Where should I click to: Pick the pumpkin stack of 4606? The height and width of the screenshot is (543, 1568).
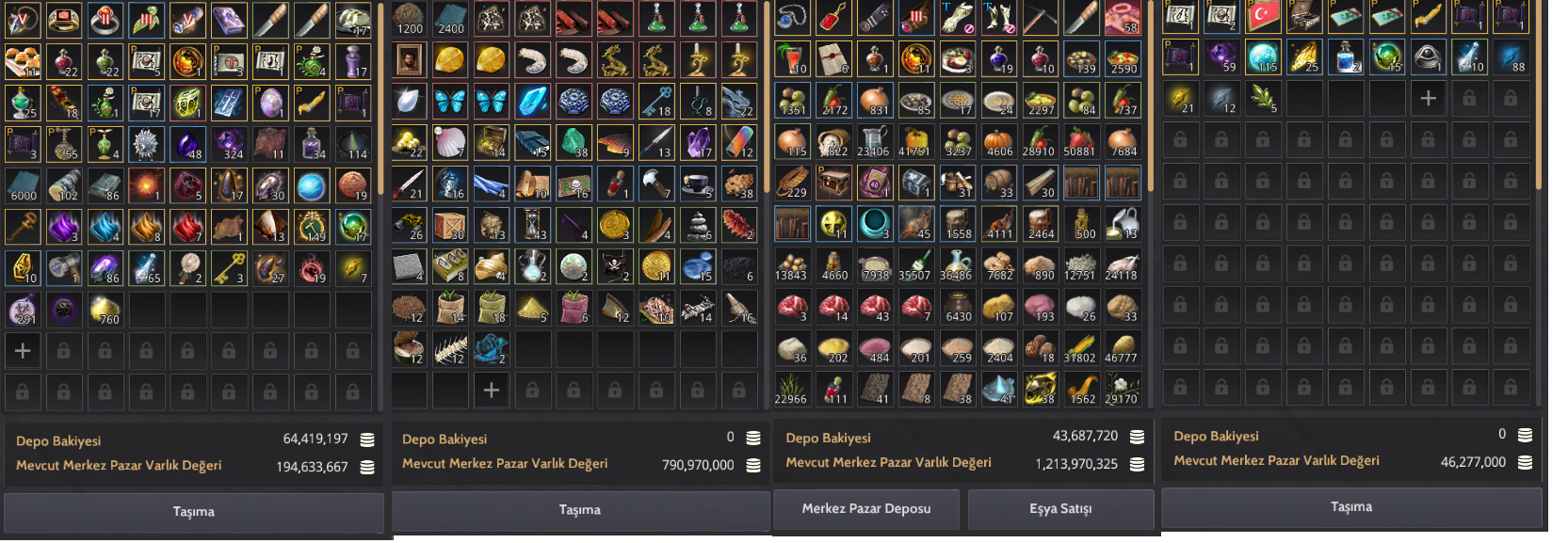[999, 142]
